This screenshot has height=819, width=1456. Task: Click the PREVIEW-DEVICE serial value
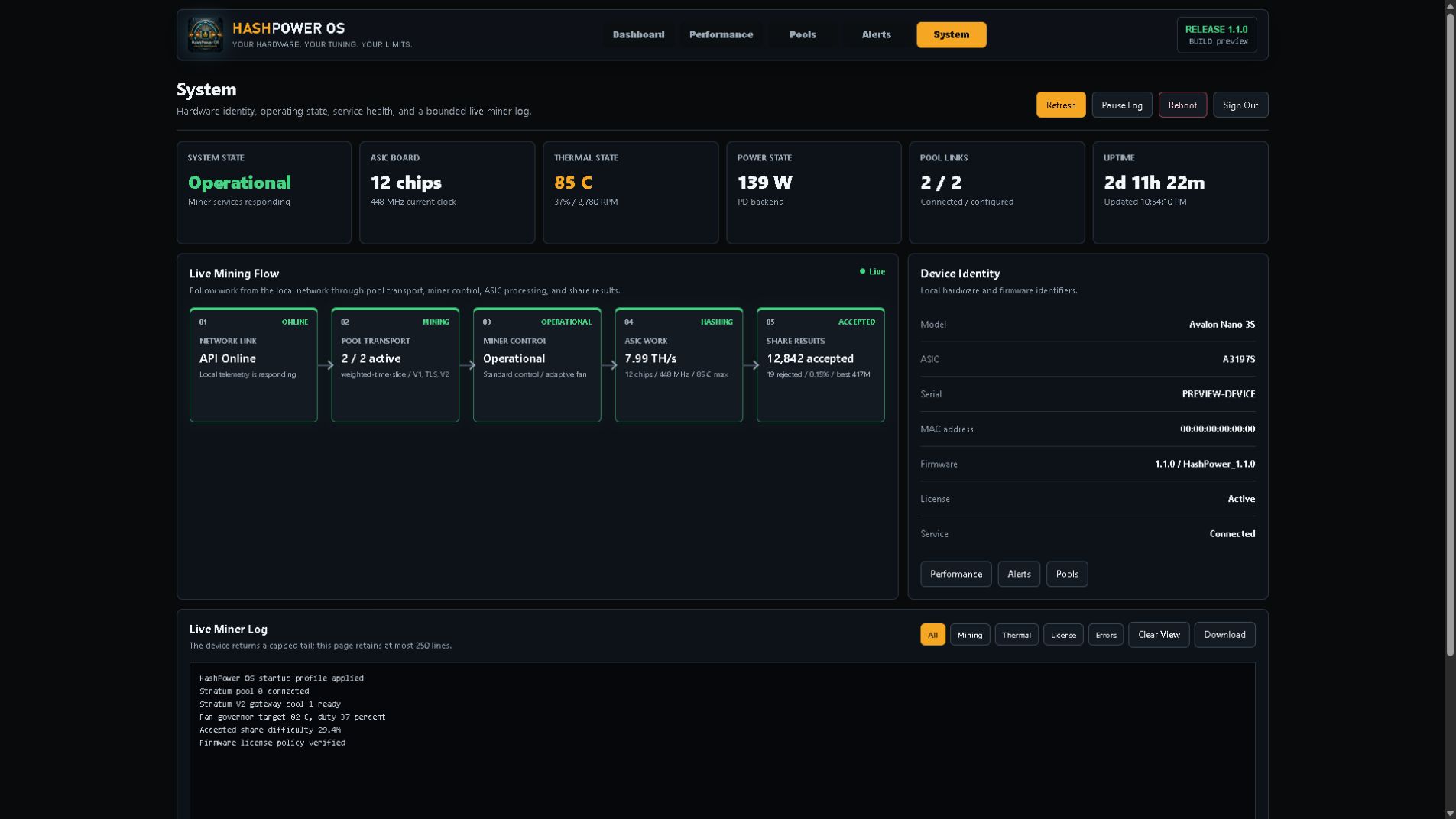1218,394
